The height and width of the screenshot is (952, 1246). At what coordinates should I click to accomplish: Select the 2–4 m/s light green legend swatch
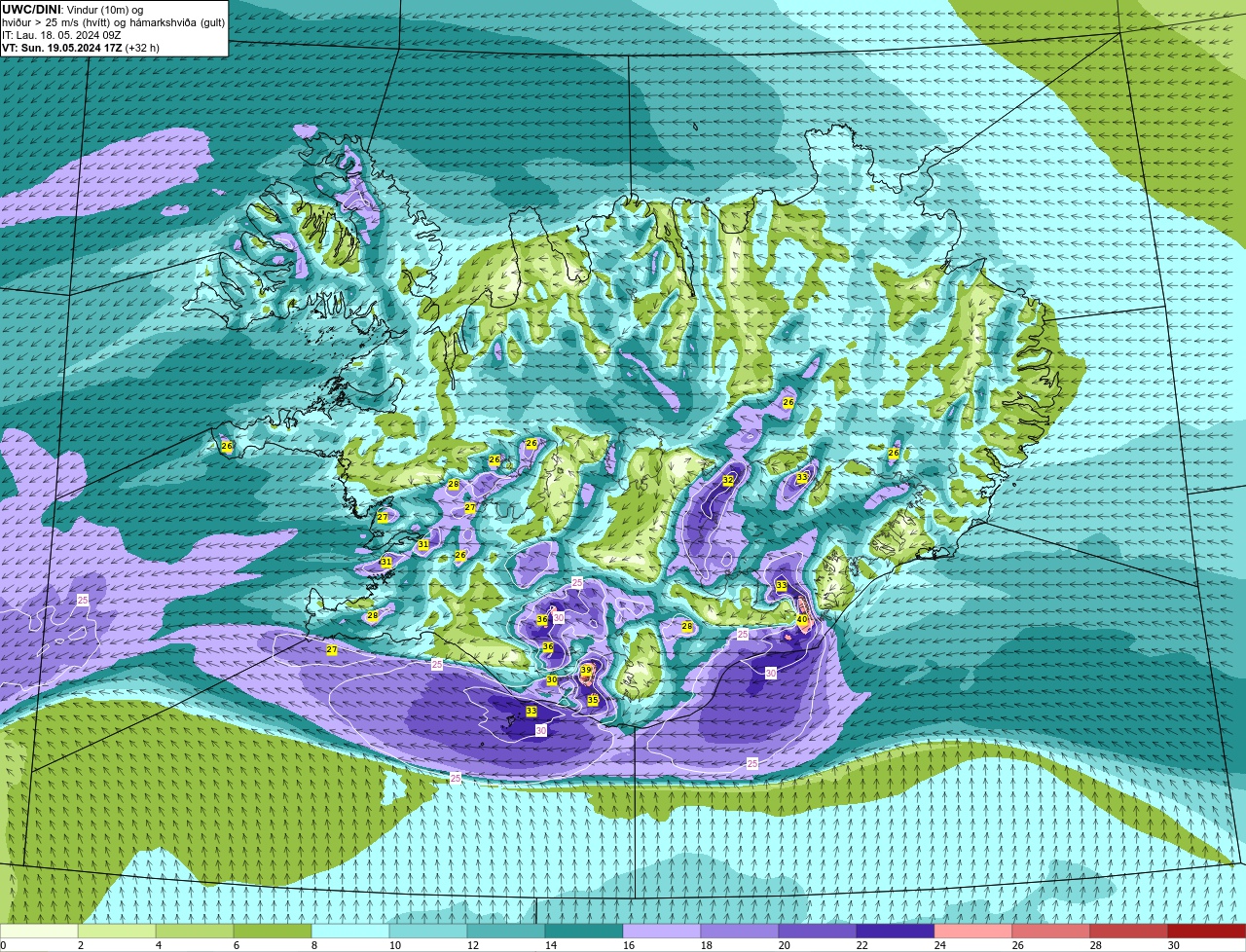(118, 932)
